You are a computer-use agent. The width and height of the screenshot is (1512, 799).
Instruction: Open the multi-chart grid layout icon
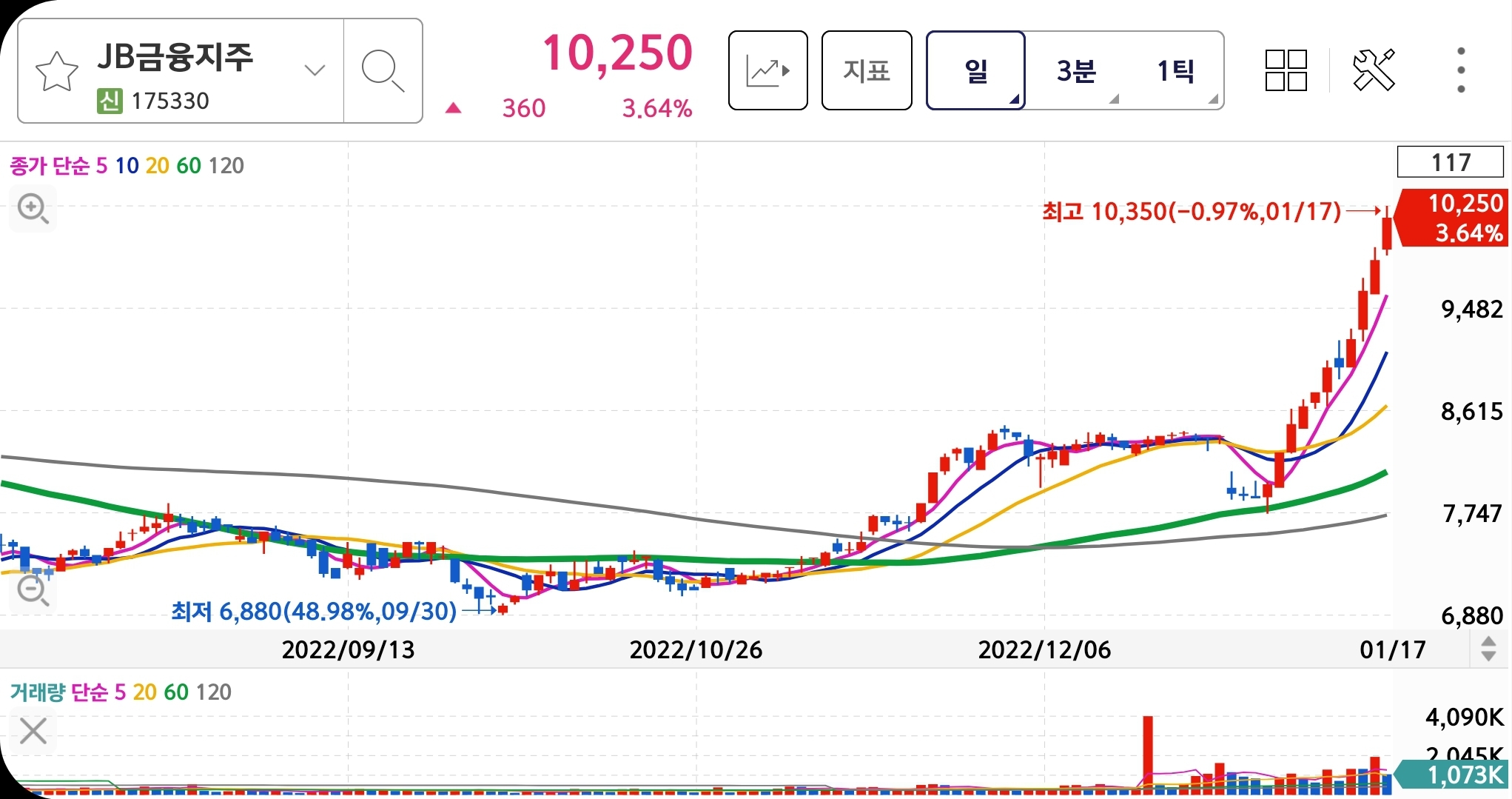point(1286,70)
